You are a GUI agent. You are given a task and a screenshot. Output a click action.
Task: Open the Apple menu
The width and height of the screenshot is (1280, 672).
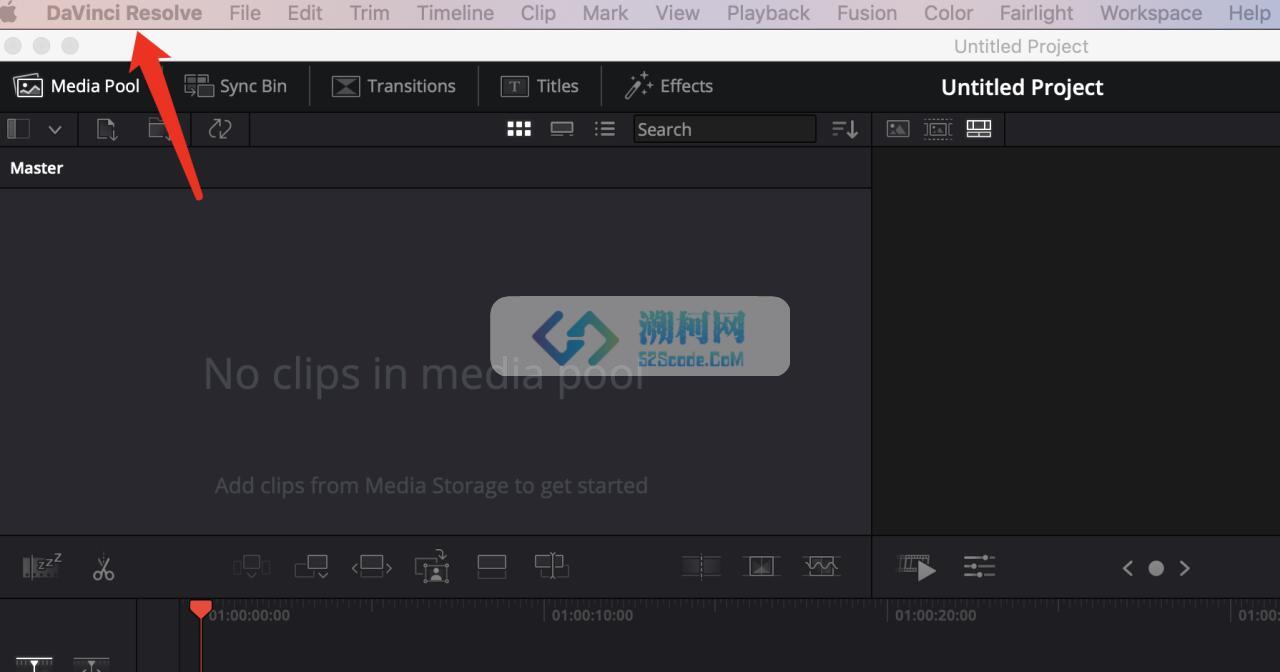click(9, 13)
